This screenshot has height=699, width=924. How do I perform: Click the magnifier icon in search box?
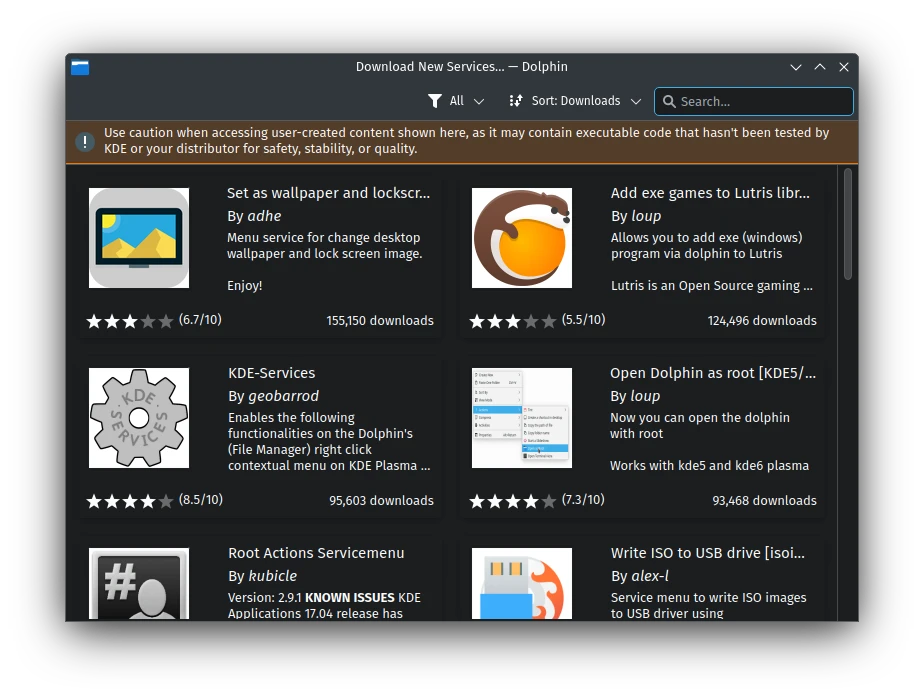point(669,101)
